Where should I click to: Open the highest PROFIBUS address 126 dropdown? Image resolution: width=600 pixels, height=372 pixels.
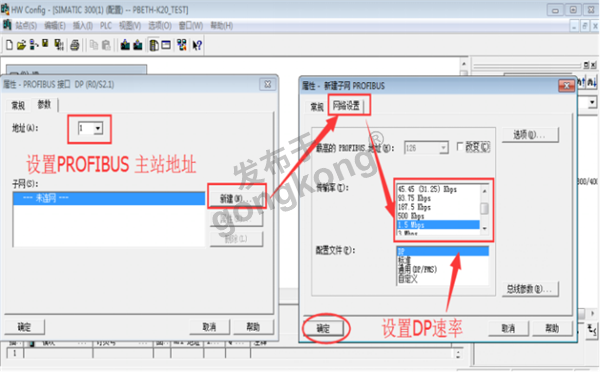click(443, 148)
